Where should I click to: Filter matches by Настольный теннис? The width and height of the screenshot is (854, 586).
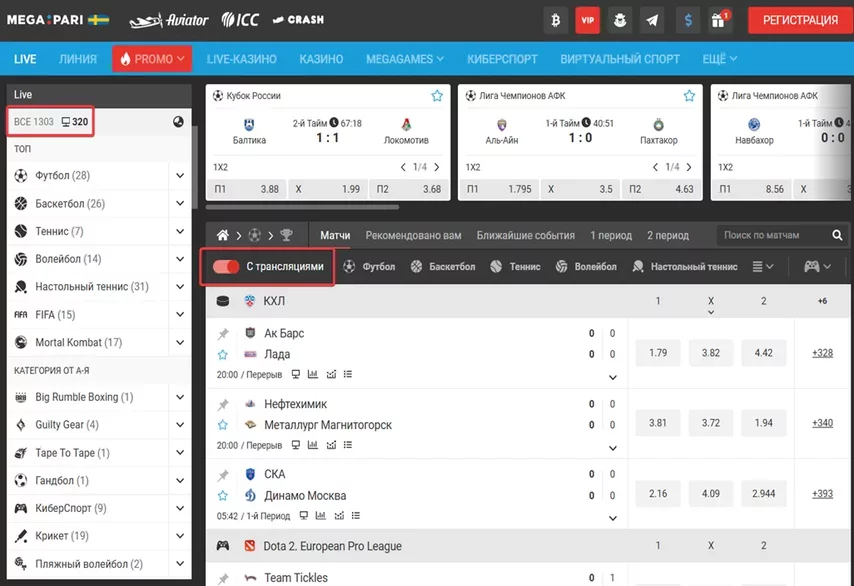point(685,266)
